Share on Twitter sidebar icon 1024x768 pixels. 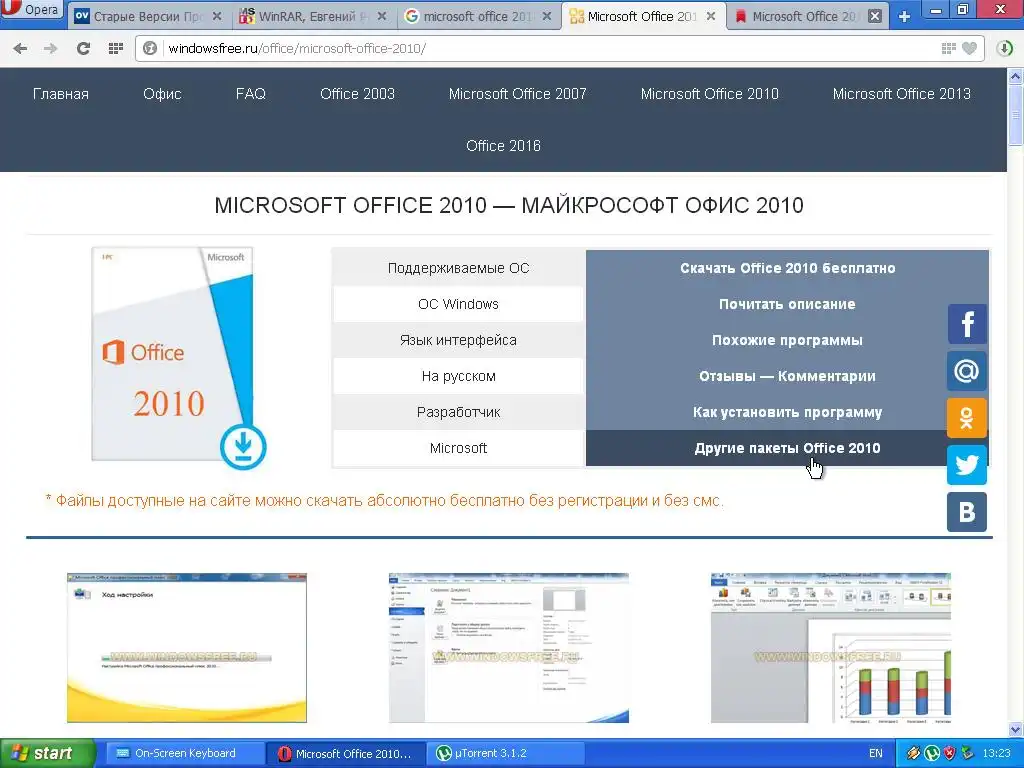point(967,465)
